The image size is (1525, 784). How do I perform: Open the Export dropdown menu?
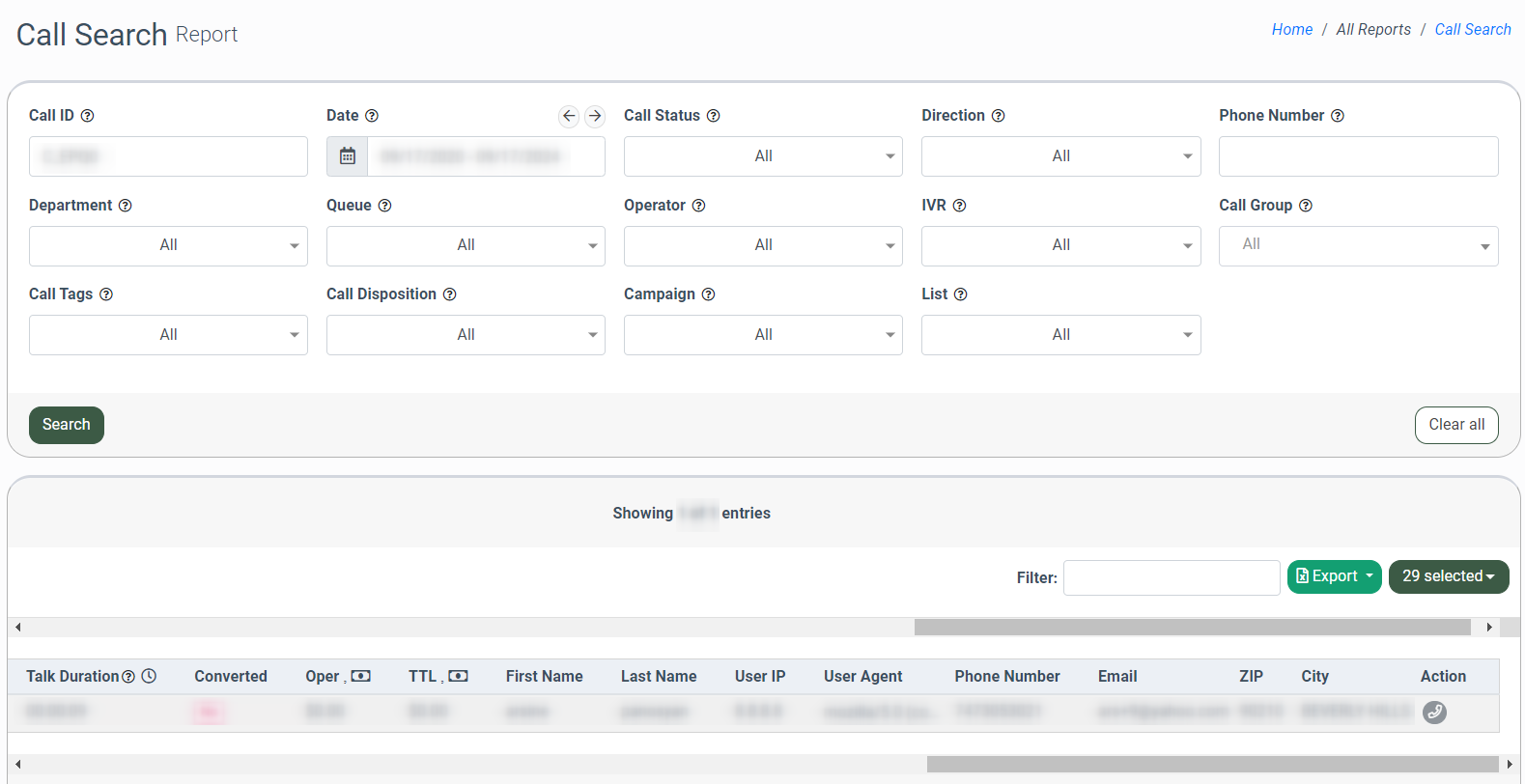(1334, 576)
